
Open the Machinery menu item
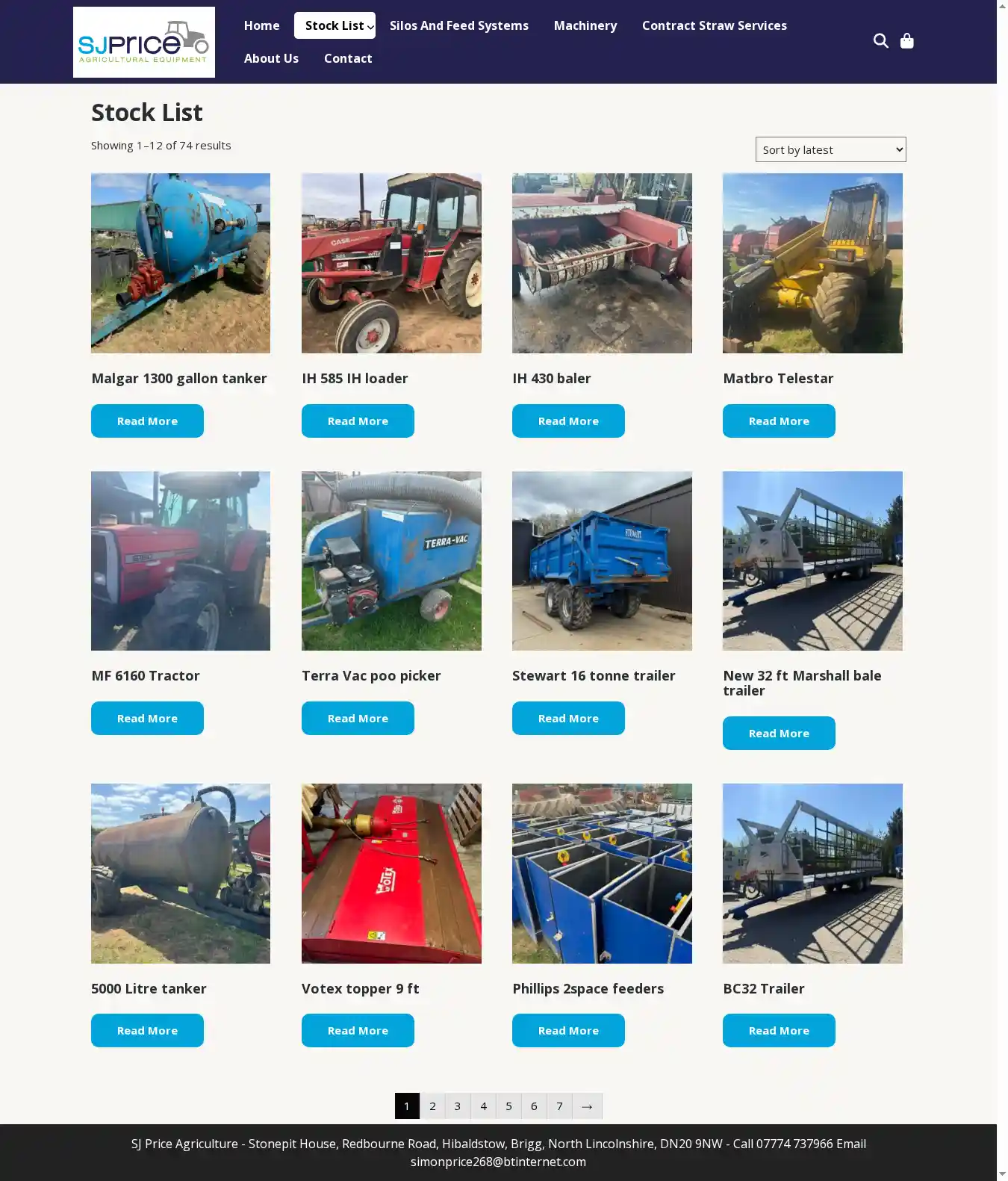coord(585,25)
